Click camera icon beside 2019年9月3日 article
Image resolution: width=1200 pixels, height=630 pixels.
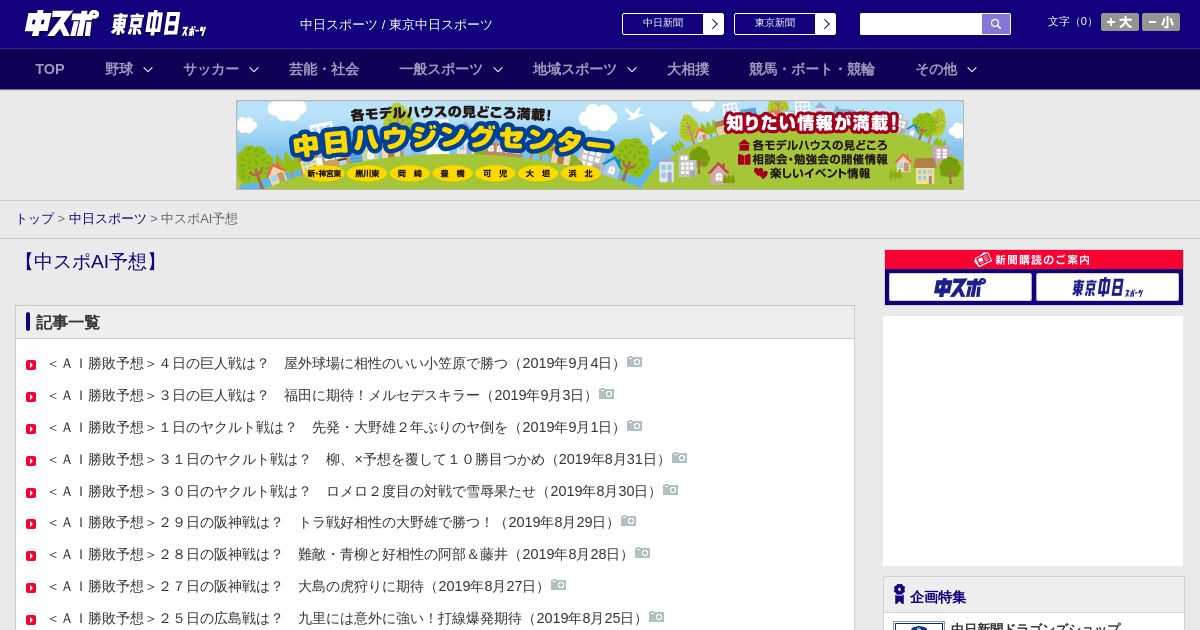(607, 394)
